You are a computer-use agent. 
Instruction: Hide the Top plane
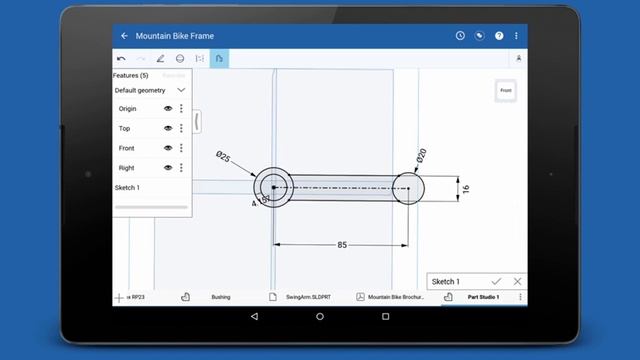(x=168, y=128)
